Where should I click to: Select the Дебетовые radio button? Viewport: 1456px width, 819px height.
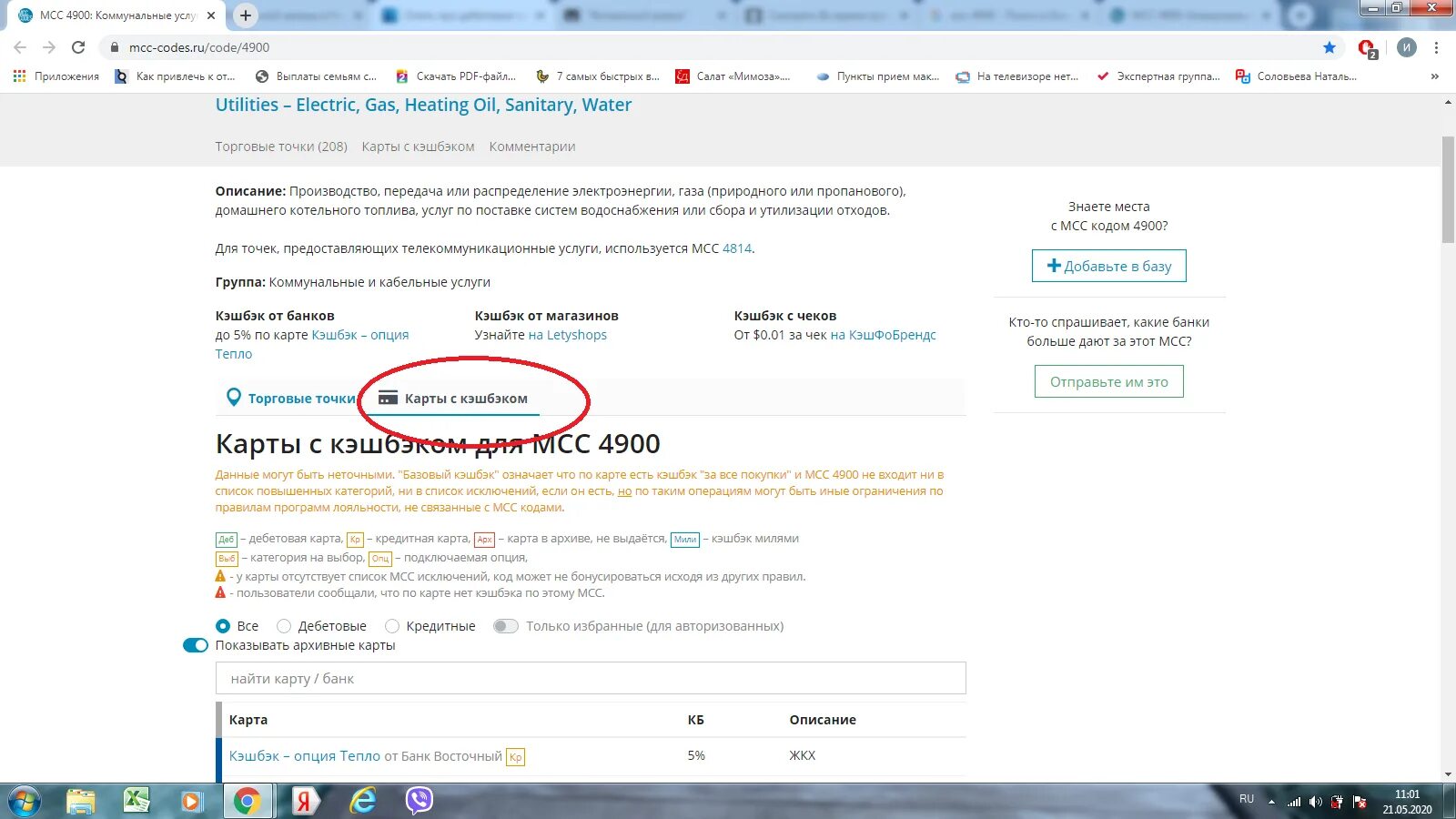click(284, 626)
